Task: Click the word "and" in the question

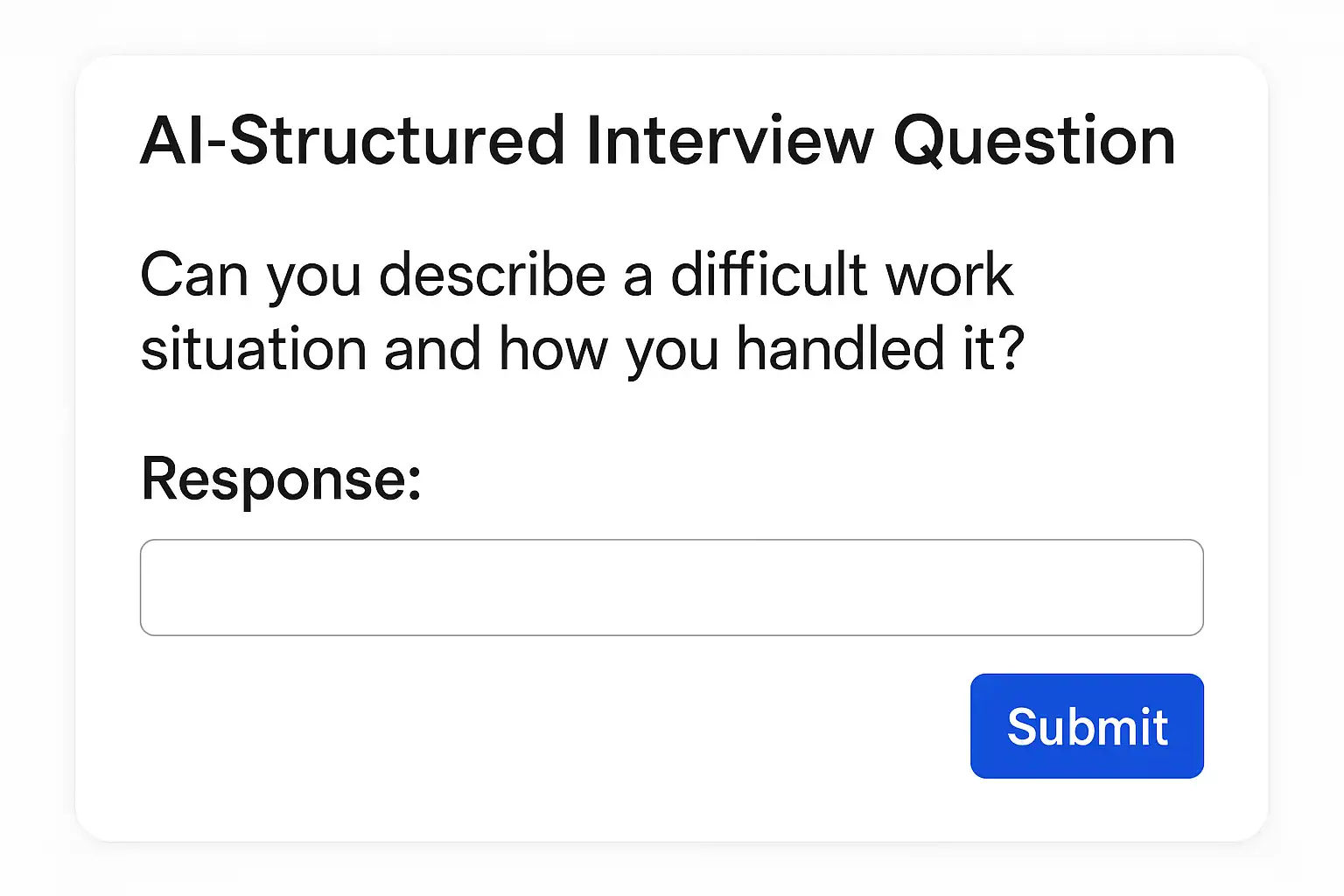Action: point(432,349)
